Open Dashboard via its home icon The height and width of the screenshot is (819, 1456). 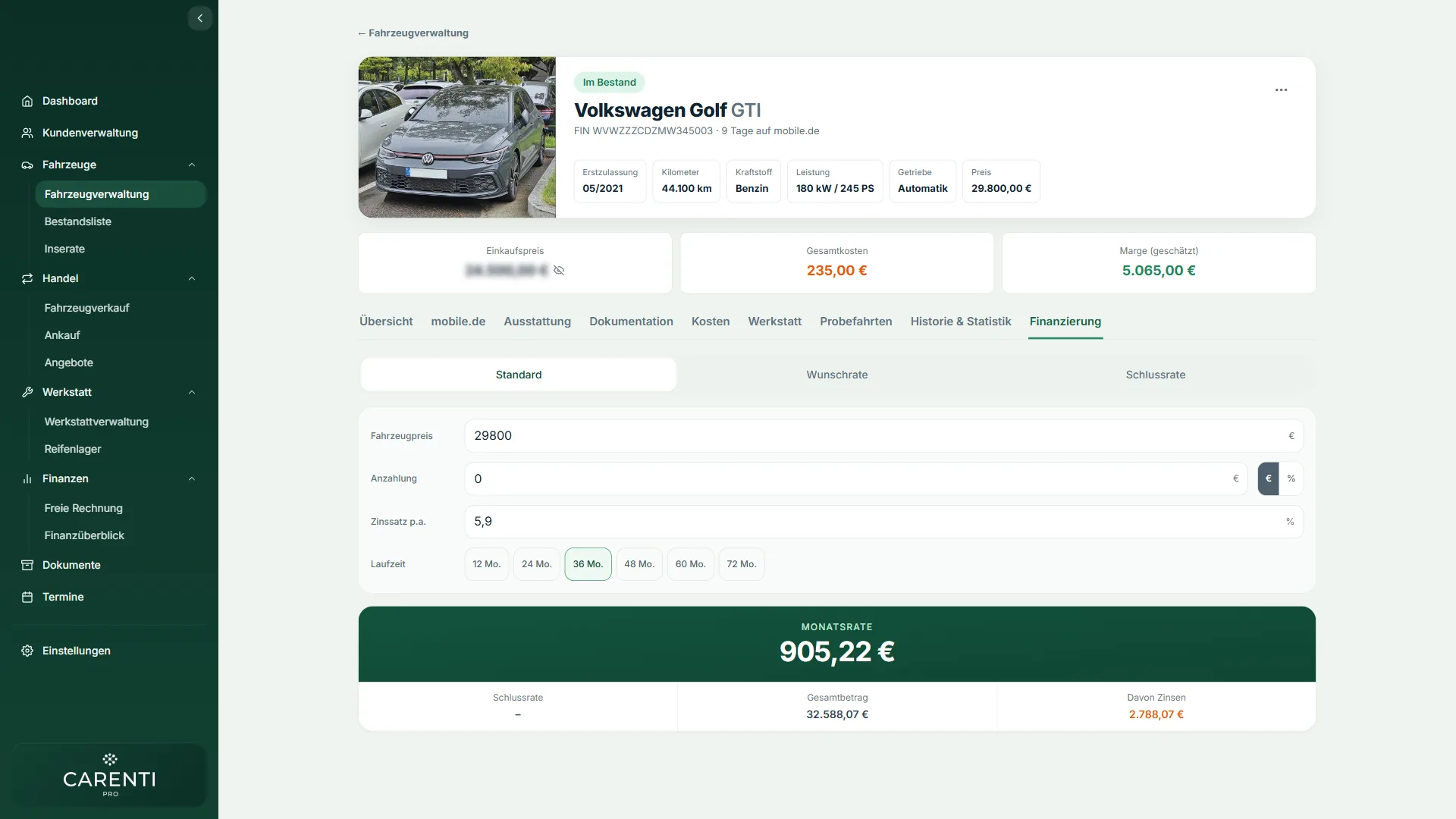[x=27, y=101]
